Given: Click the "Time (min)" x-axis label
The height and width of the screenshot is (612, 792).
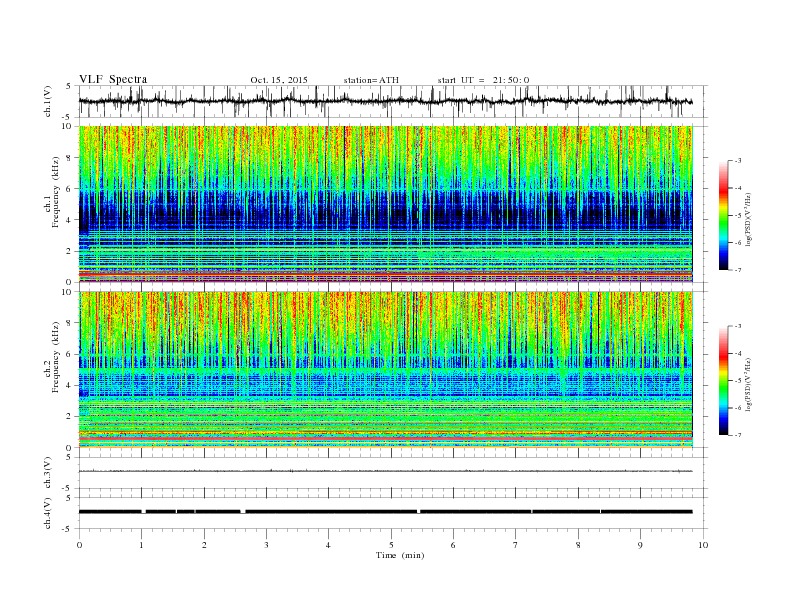Looking at the screenshot, I should pos(400,555).
